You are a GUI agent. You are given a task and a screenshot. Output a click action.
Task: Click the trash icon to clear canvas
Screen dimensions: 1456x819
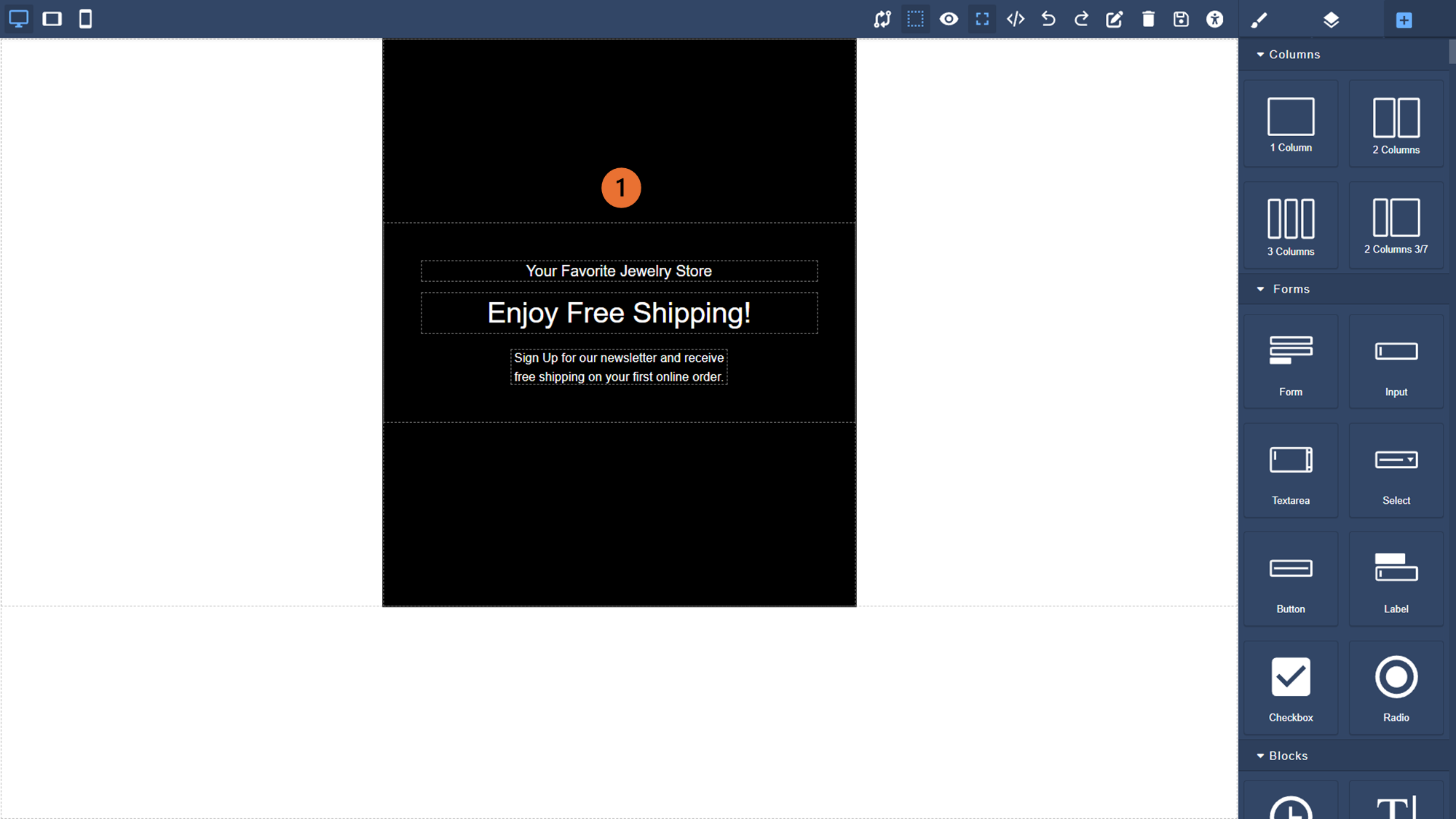pyautogui.click(x=1148, y=19)
